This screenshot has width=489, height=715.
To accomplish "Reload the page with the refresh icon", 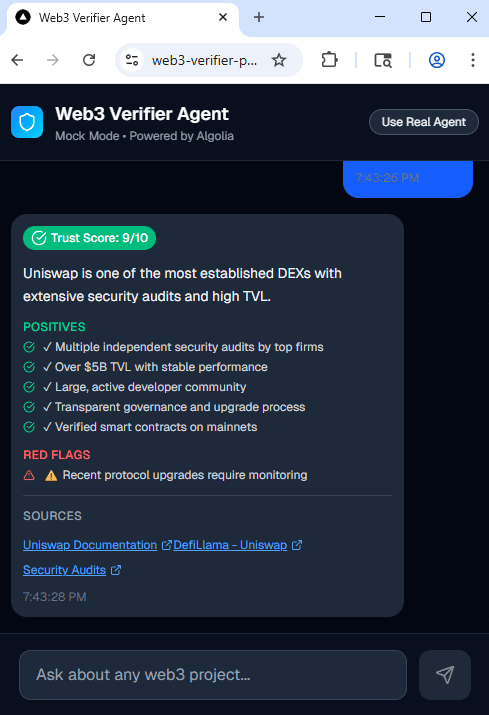I will click(89, 60).
